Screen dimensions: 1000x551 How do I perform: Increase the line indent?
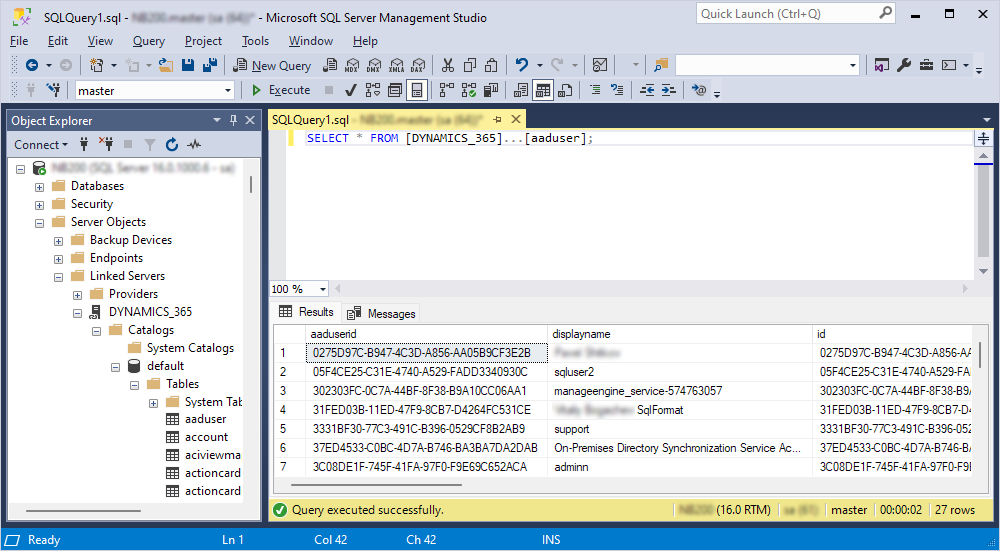668,91
